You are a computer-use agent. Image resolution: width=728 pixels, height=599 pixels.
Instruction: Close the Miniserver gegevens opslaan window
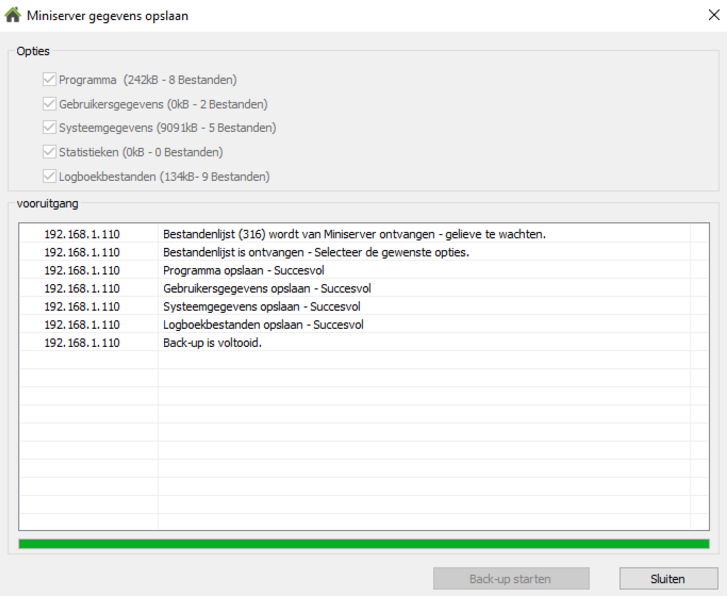click(711, 15)
